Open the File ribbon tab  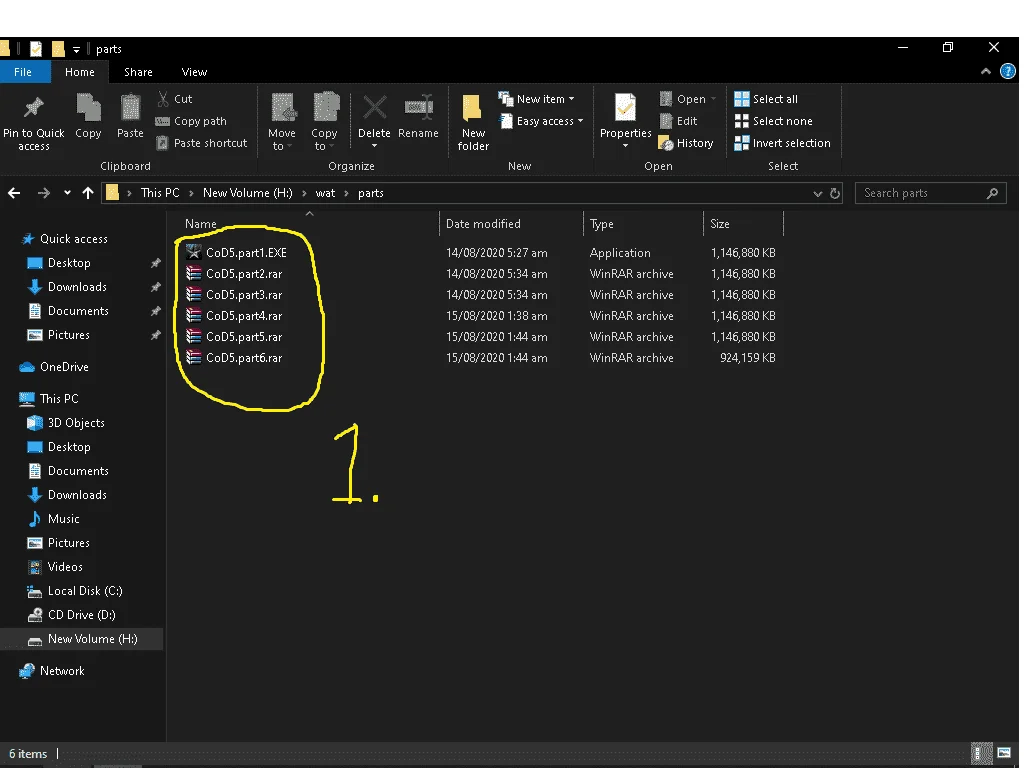pos(23,72)
